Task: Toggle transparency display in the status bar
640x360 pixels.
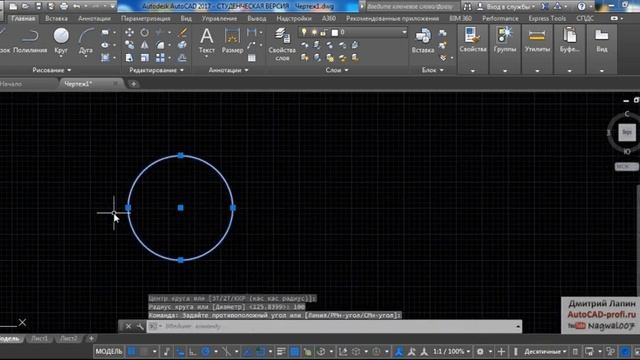Action: (x=294, y=351)
